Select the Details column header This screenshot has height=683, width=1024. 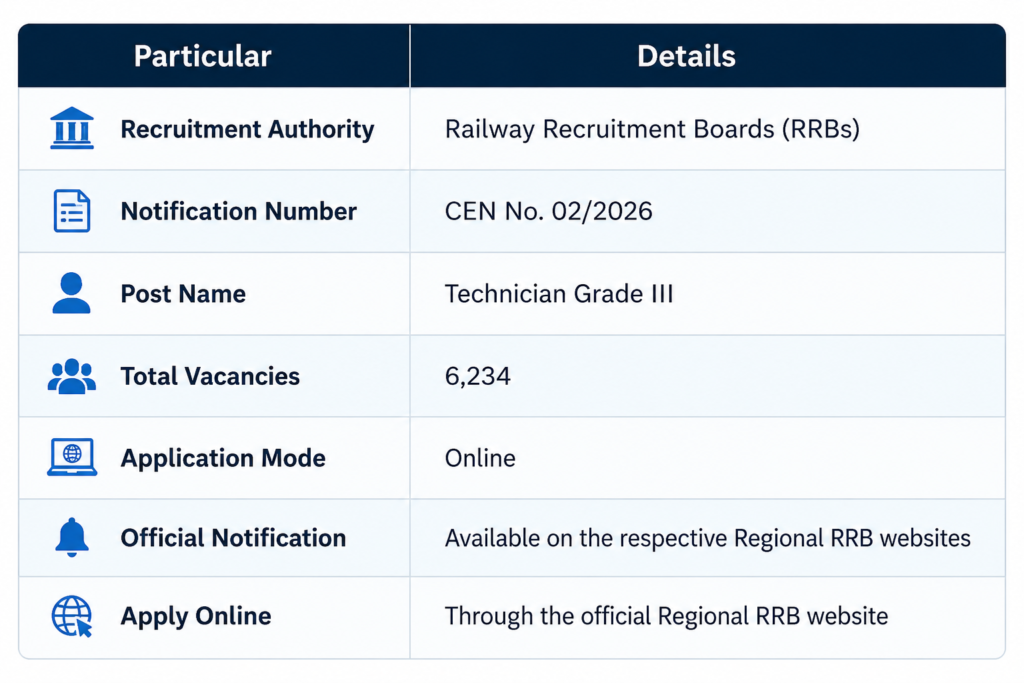click(686, 56)
